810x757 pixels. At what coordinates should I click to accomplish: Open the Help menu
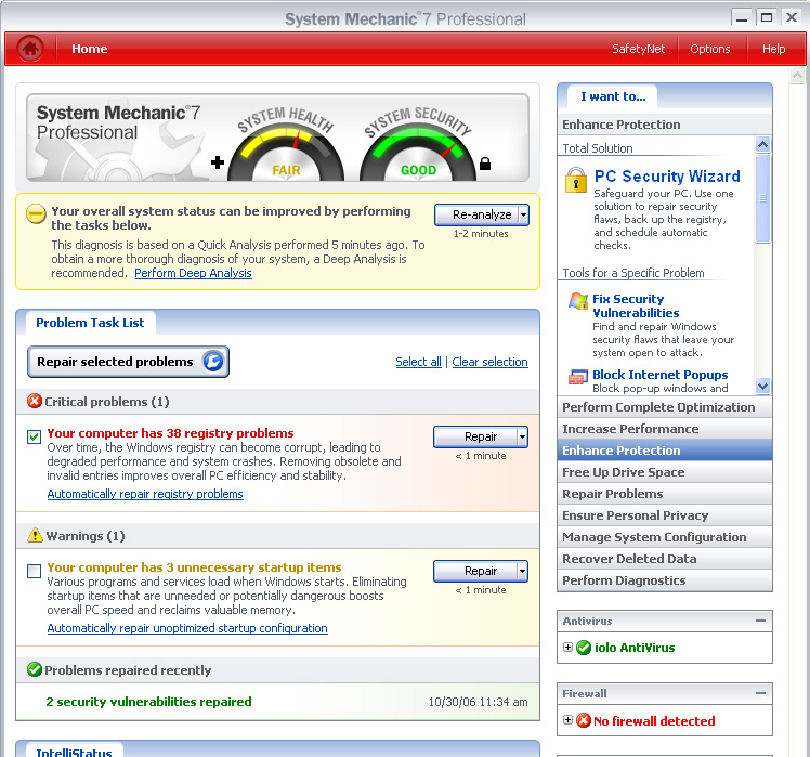click(773, 49)
